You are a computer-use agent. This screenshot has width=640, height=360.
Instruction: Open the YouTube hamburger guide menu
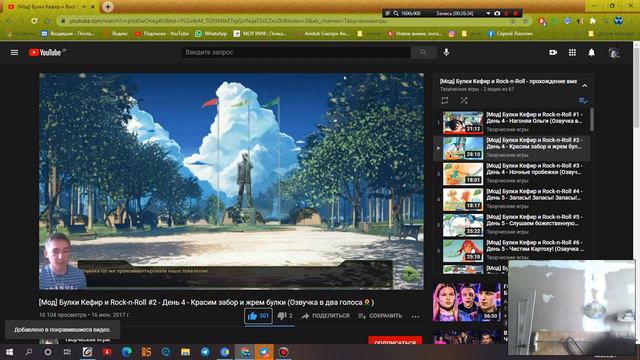tap(14, 52)
